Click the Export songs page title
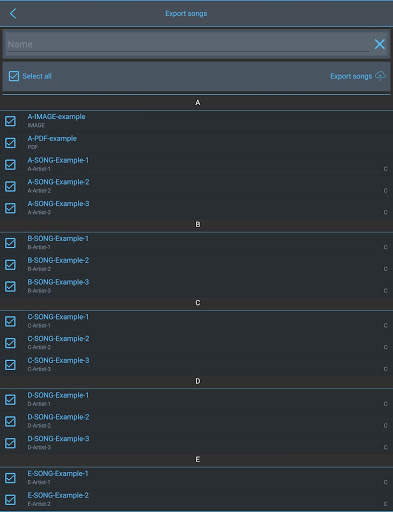 point(186,14)
